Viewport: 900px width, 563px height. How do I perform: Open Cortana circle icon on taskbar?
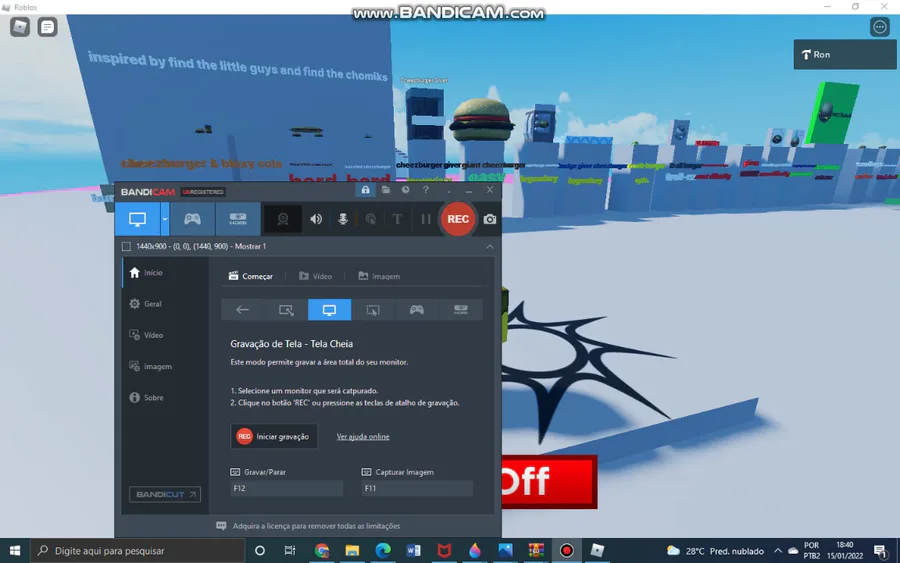pos(259,551)
